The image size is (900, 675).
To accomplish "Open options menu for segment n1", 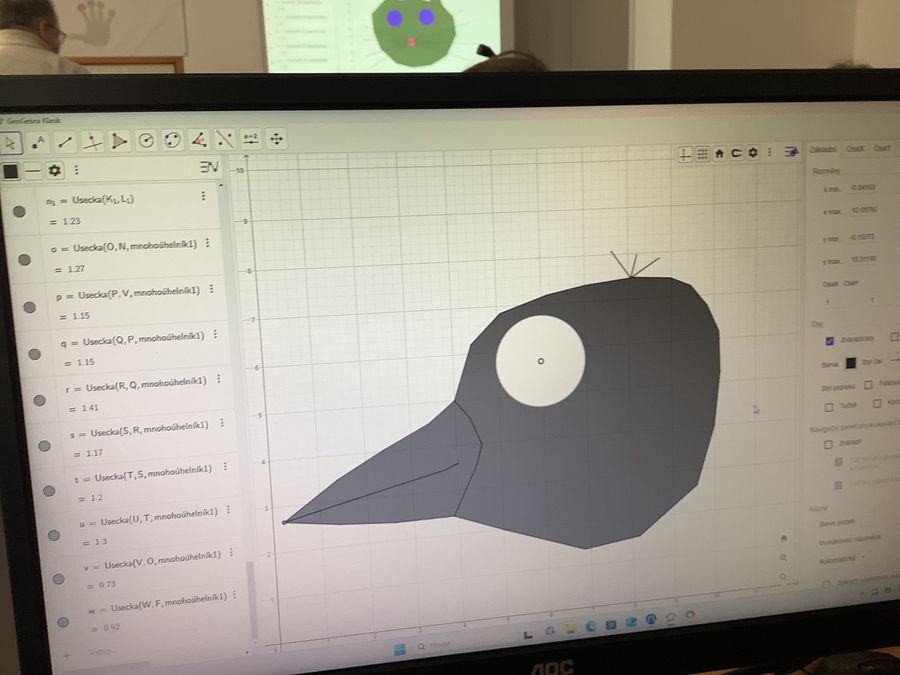I will 203,196.
